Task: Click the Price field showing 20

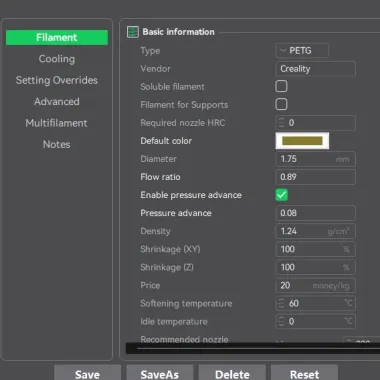Action: [x=316, y=285]
